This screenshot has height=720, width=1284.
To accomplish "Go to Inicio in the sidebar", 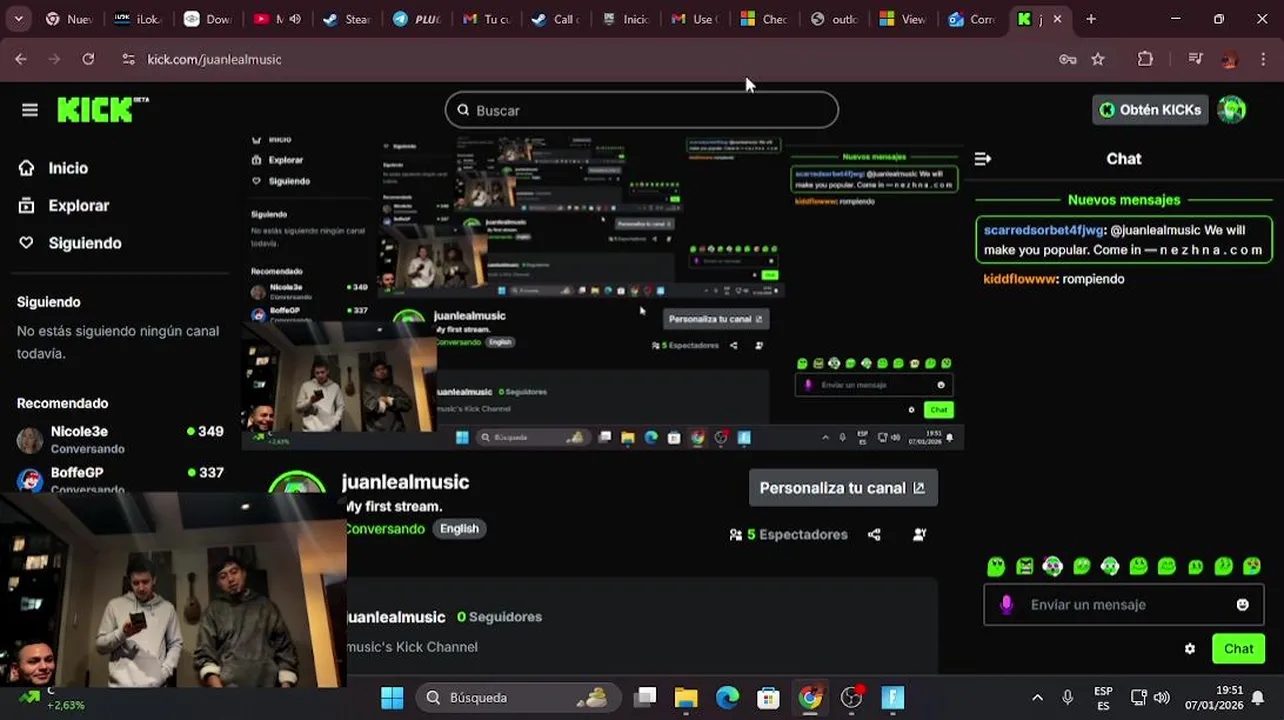I will point(67,168).
